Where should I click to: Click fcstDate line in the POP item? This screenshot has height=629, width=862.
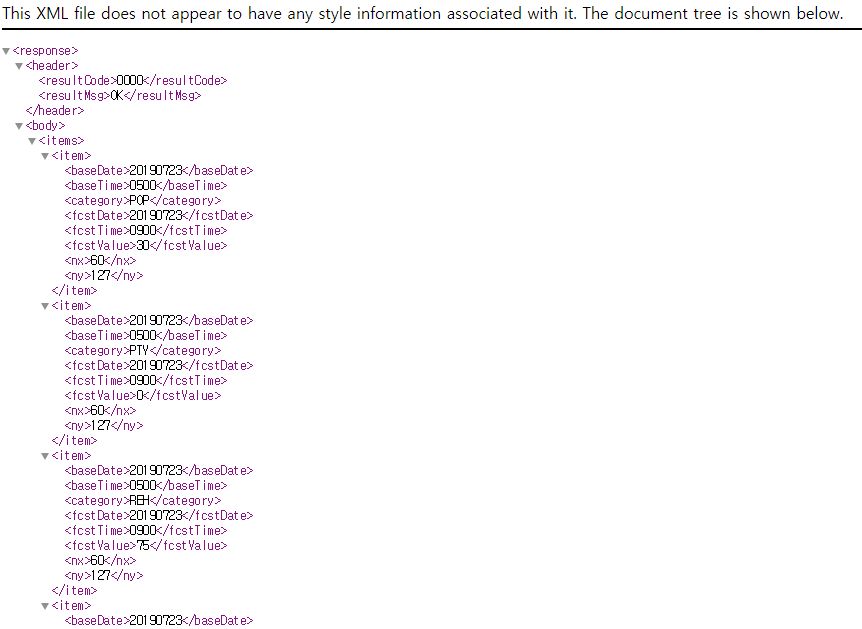tap(159, 216)
